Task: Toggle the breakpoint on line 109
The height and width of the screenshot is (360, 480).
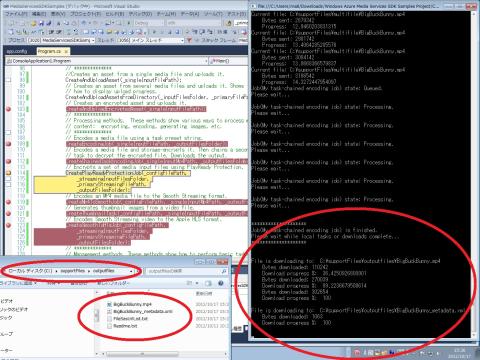Action: tap(9, 144)
